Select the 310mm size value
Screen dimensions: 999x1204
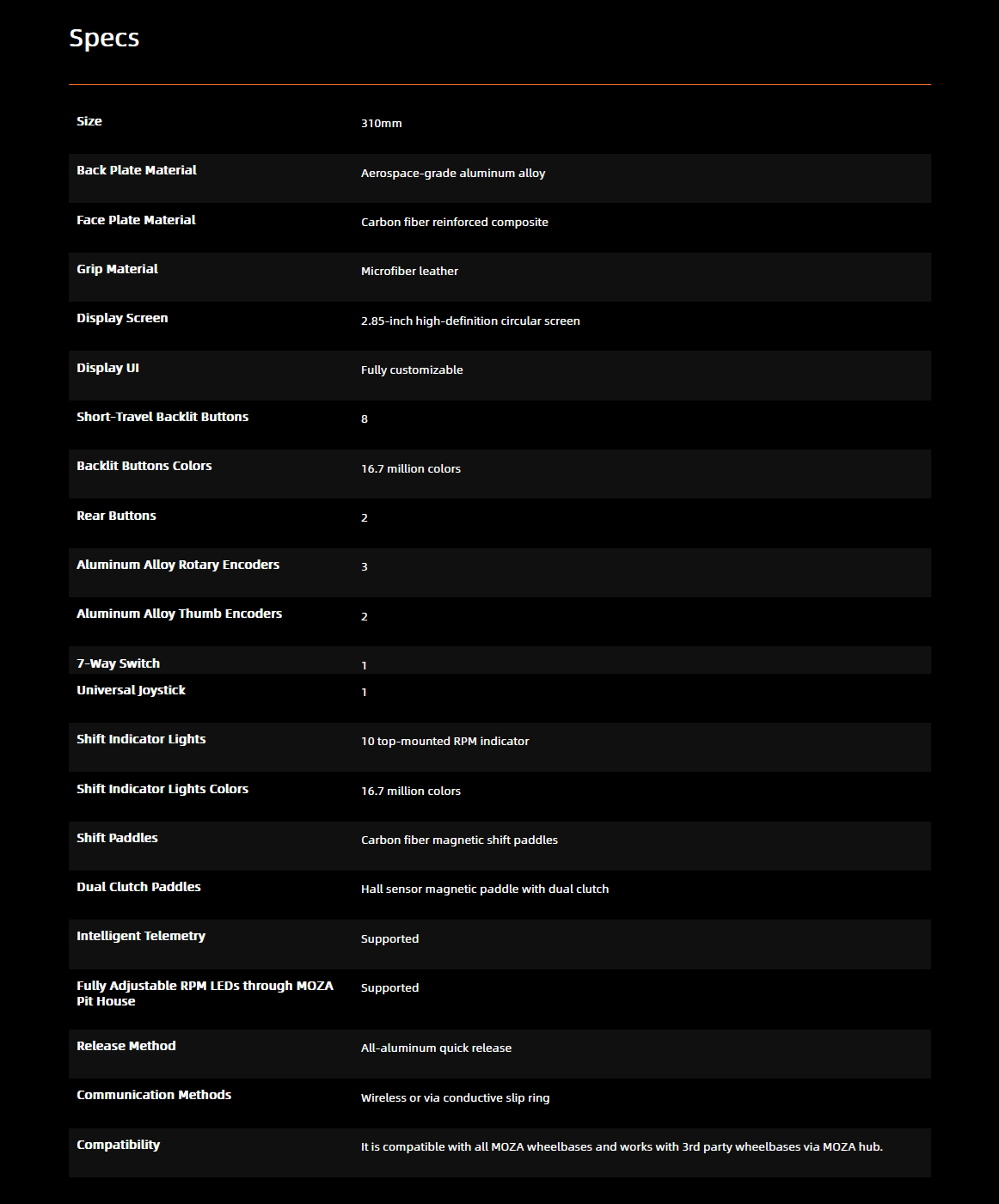[382, 124]
